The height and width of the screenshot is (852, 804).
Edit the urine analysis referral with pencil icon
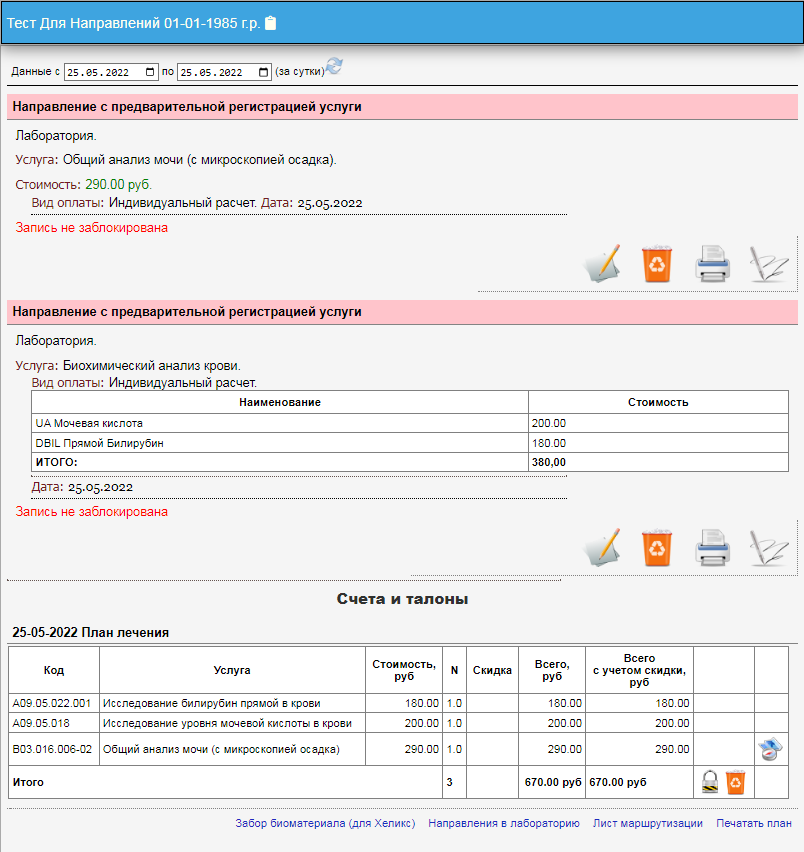pos(603,263)
